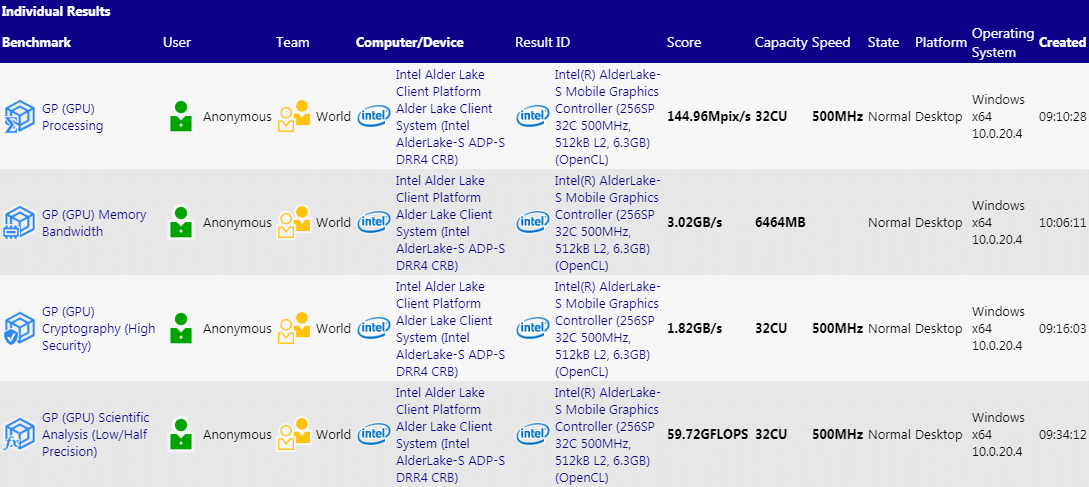Screen dimensions: 1089x487
Task: Click the 10:06:11 created time
Action: tap(1062, 223)
